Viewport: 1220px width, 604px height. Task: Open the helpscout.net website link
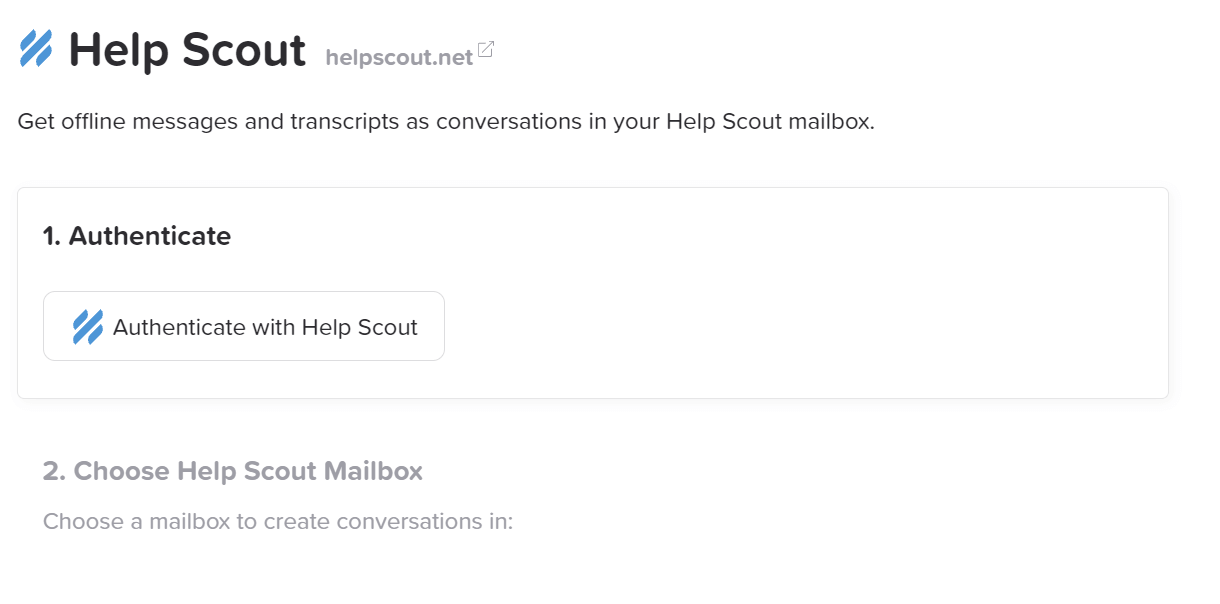[399, 58]
